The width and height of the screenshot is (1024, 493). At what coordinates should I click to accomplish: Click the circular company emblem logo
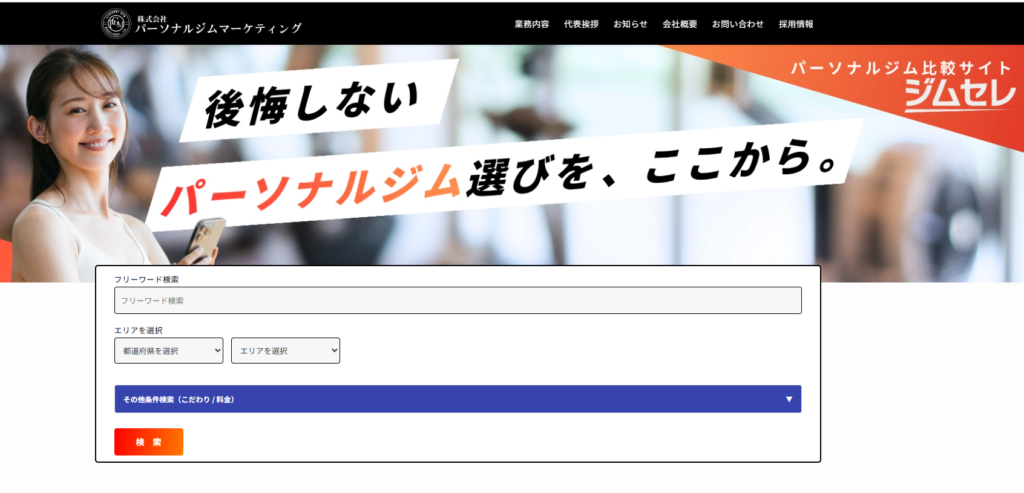coord(116,23)
